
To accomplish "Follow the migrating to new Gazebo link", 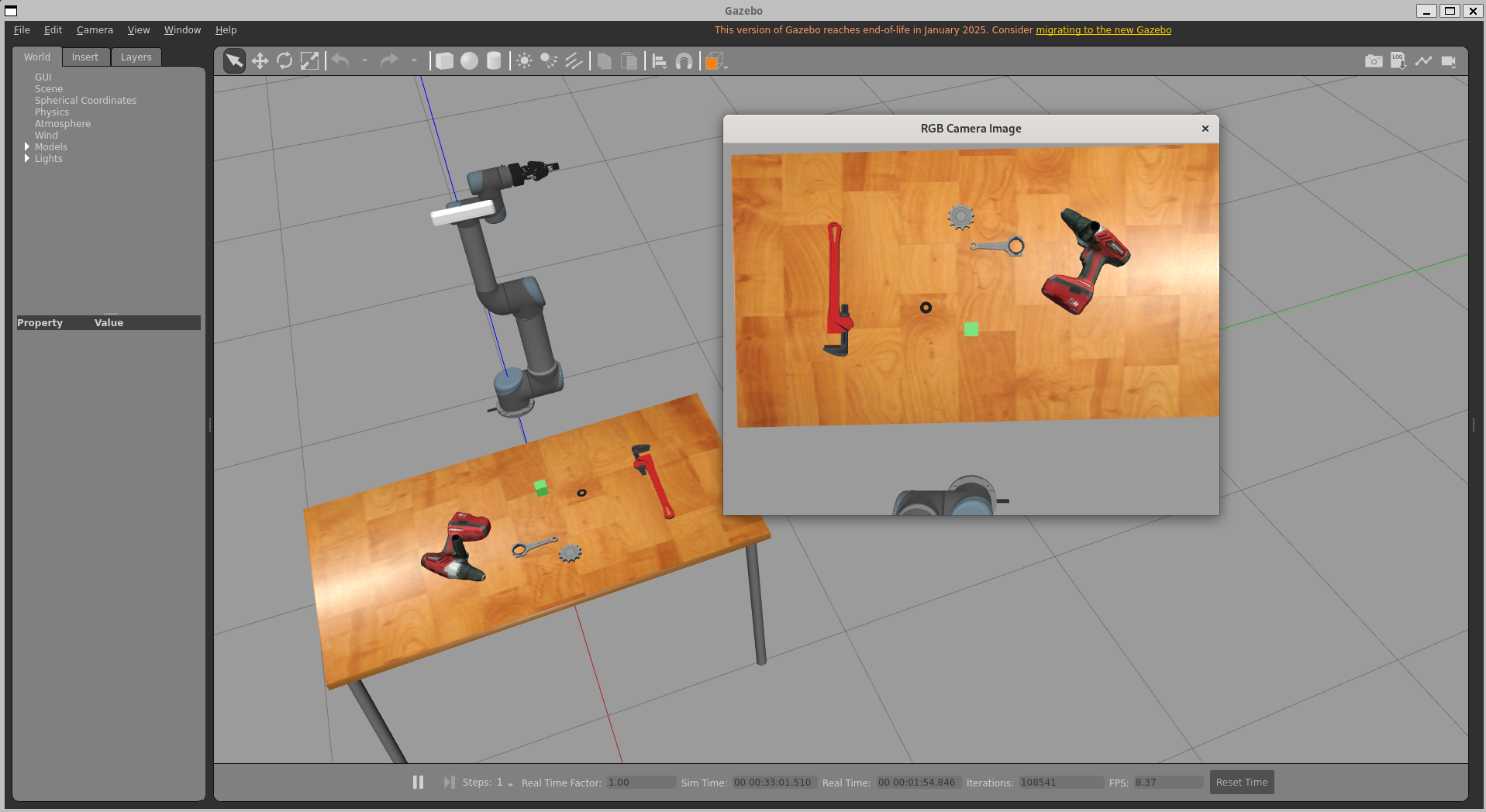I will [1103, 30].
